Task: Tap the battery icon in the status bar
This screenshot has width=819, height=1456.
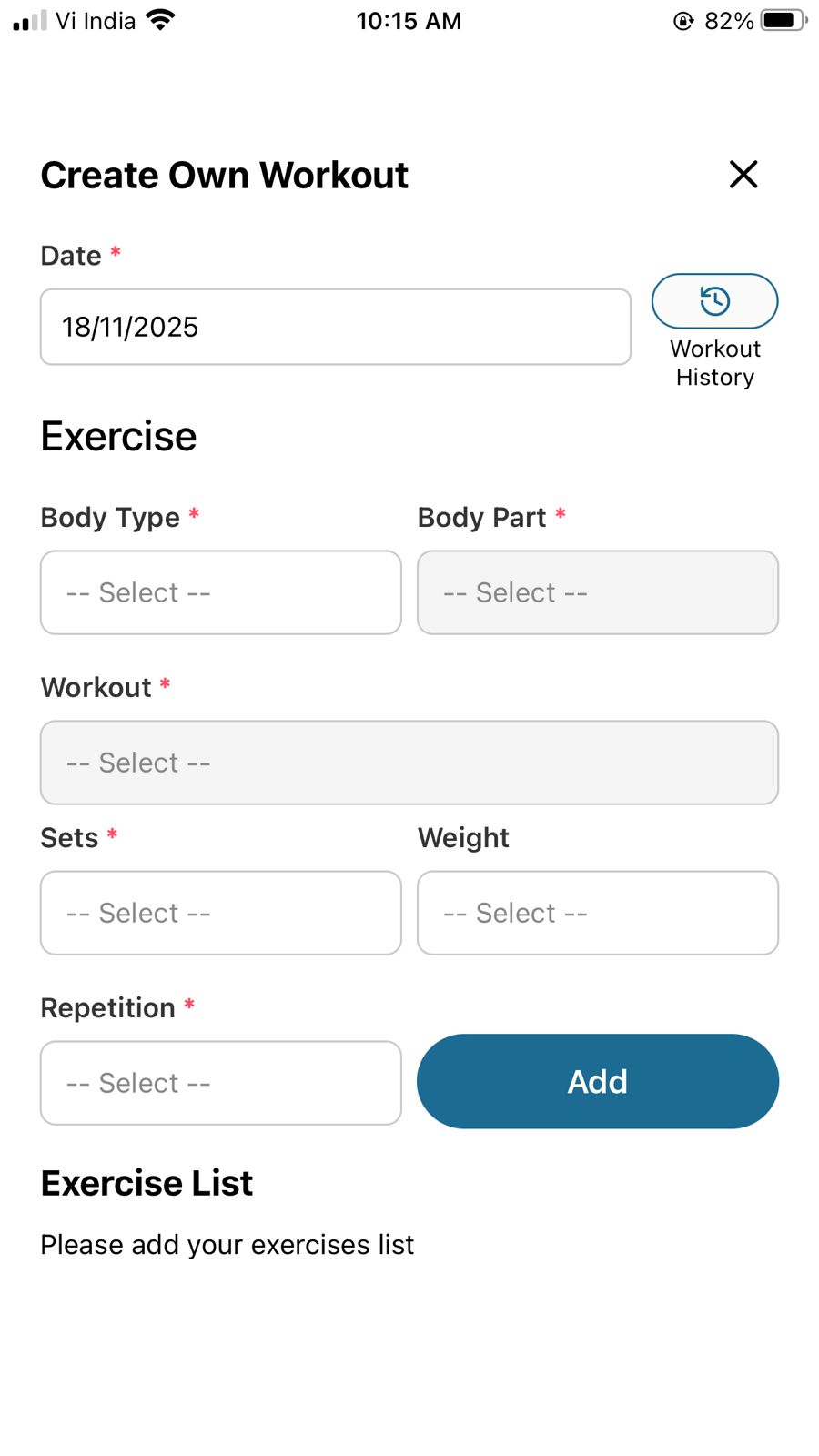Action: coord(783,20)
